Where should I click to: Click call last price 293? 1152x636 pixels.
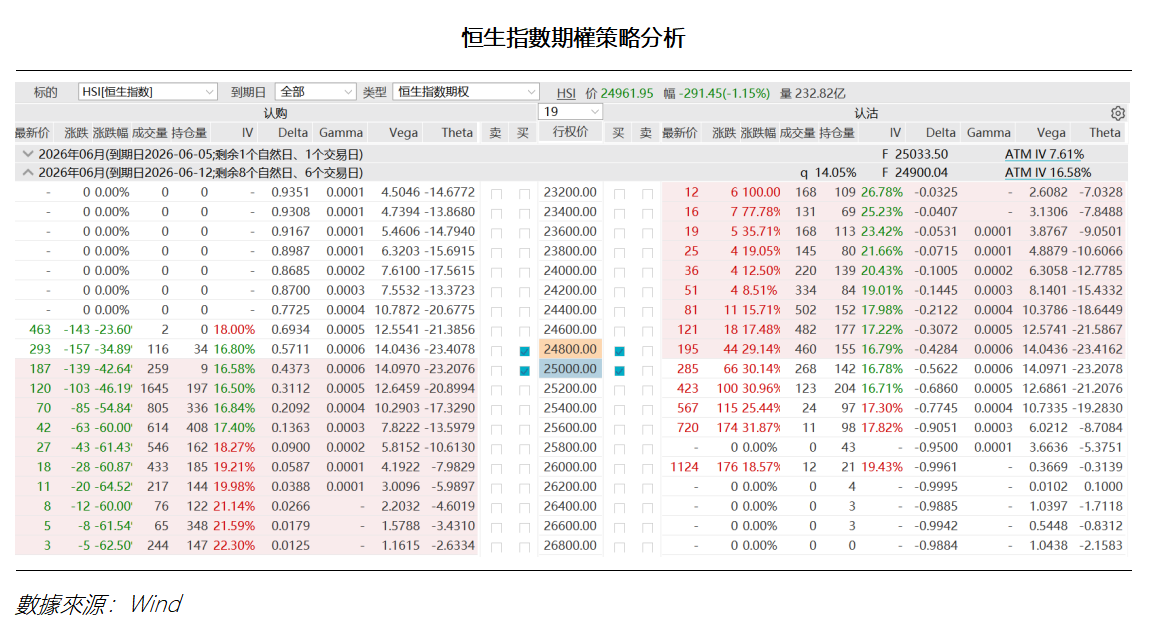click(x=40, y=349)
